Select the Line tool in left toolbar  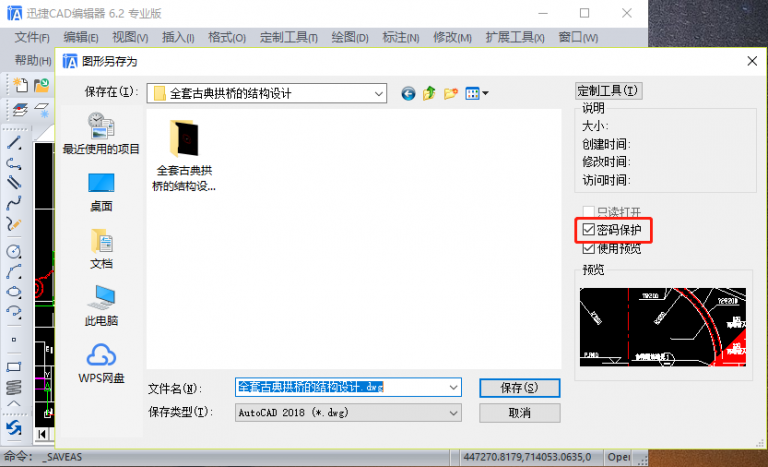click(14, 143)
